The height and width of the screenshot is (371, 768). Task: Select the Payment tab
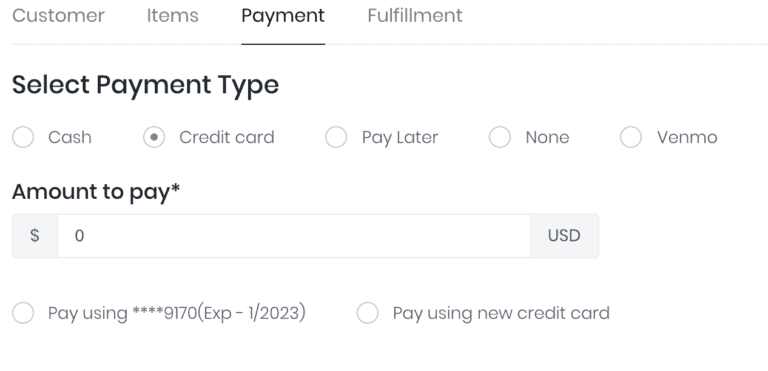pyautogui.click(x=283, y=16)
